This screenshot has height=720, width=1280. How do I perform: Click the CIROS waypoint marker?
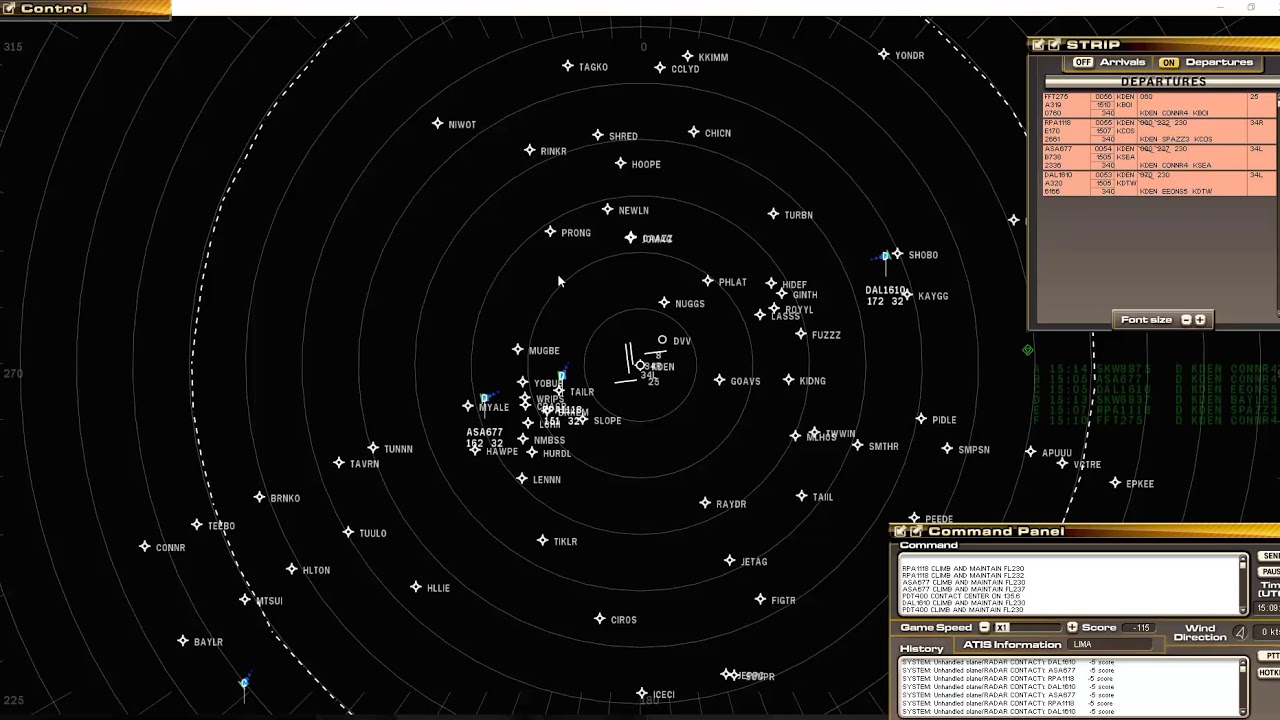(600, 619)
